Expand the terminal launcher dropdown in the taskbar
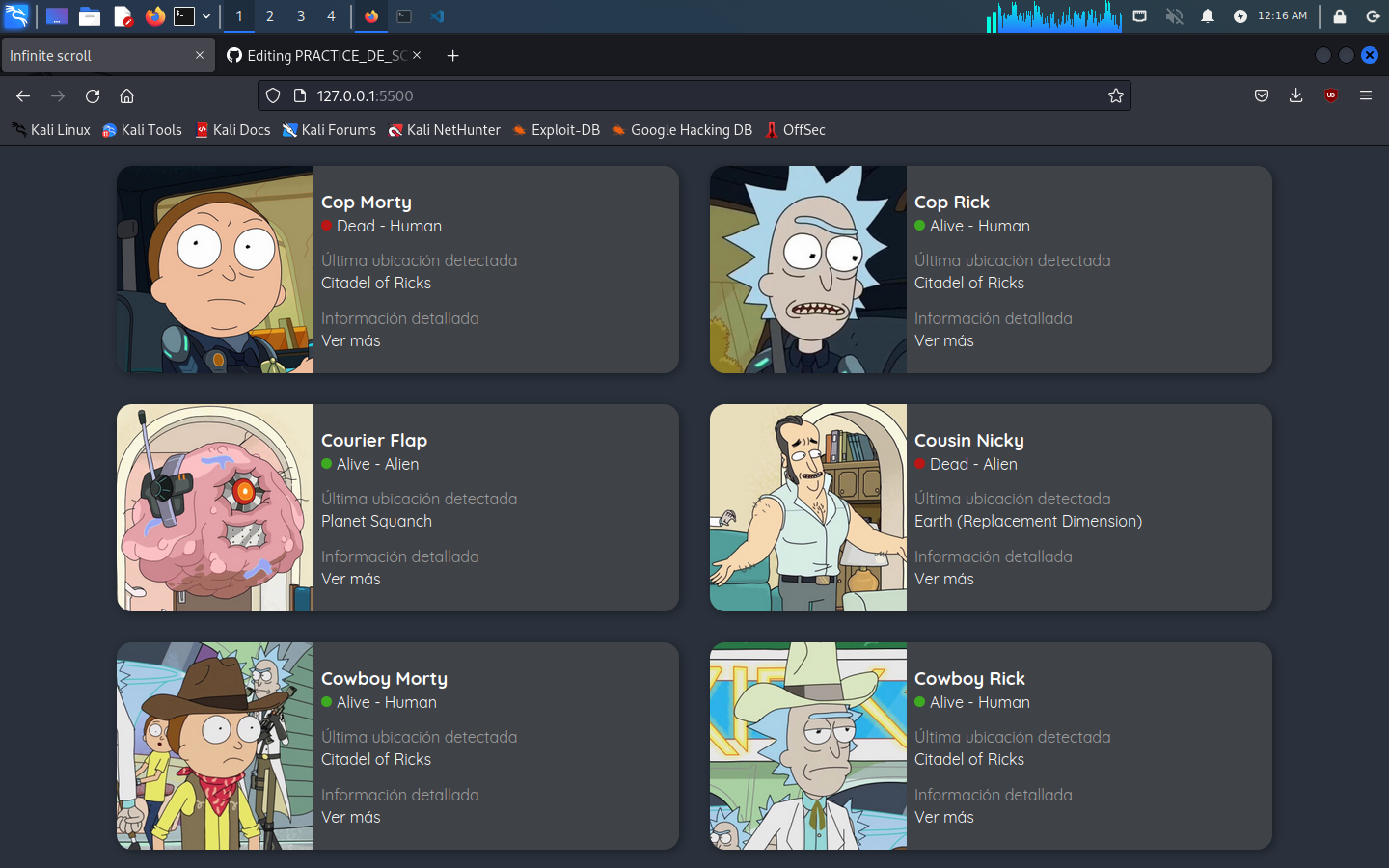The height and width of the screenshot is (868, 1389). pyautogui.click(x=205, y=16)
